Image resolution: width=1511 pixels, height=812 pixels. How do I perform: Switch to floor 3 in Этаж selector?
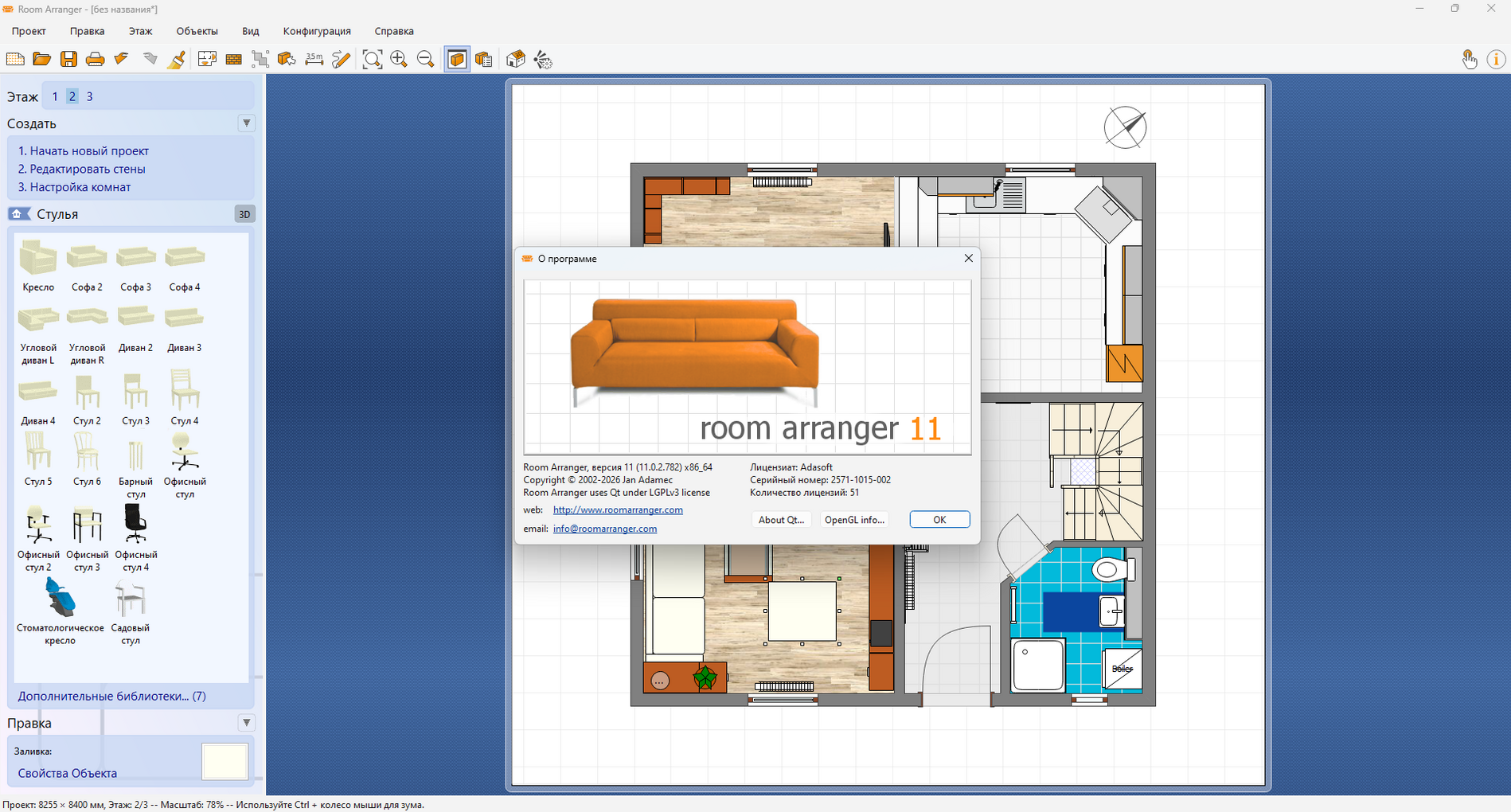[89, 96]
